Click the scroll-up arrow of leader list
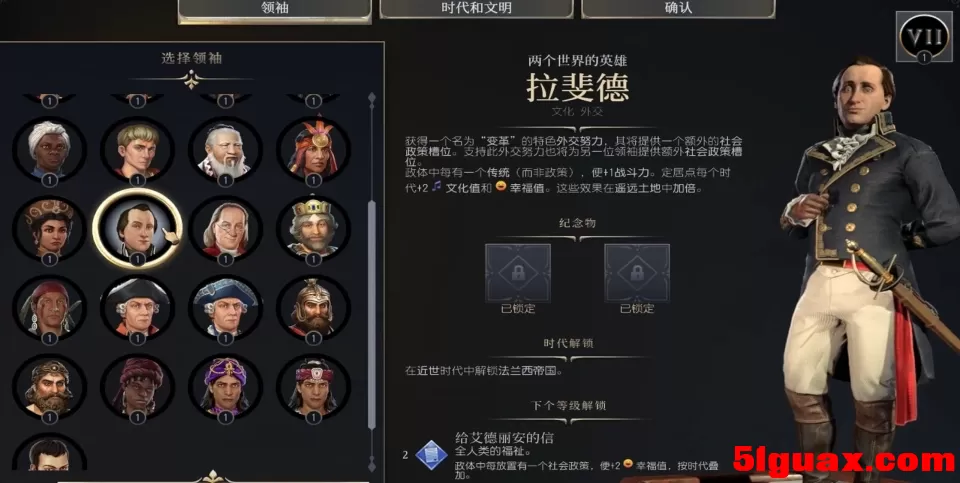The image size is (960, 483). click(x=372, y=98)
